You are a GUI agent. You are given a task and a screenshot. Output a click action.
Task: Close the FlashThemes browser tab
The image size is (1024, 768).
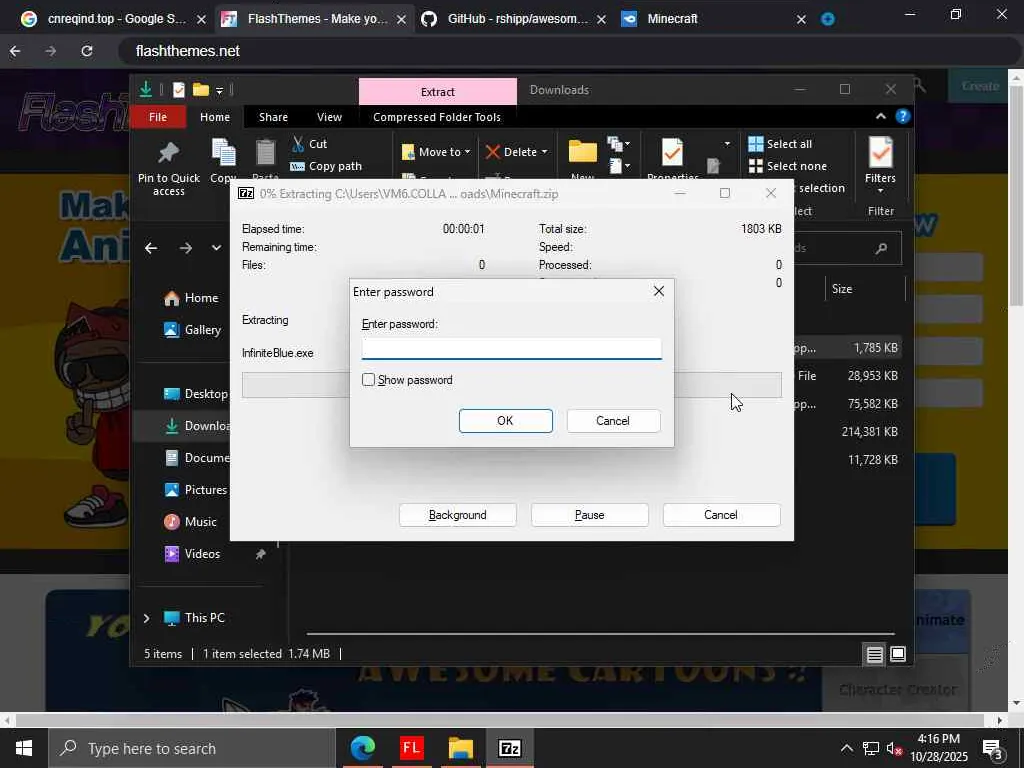[401, 20]
